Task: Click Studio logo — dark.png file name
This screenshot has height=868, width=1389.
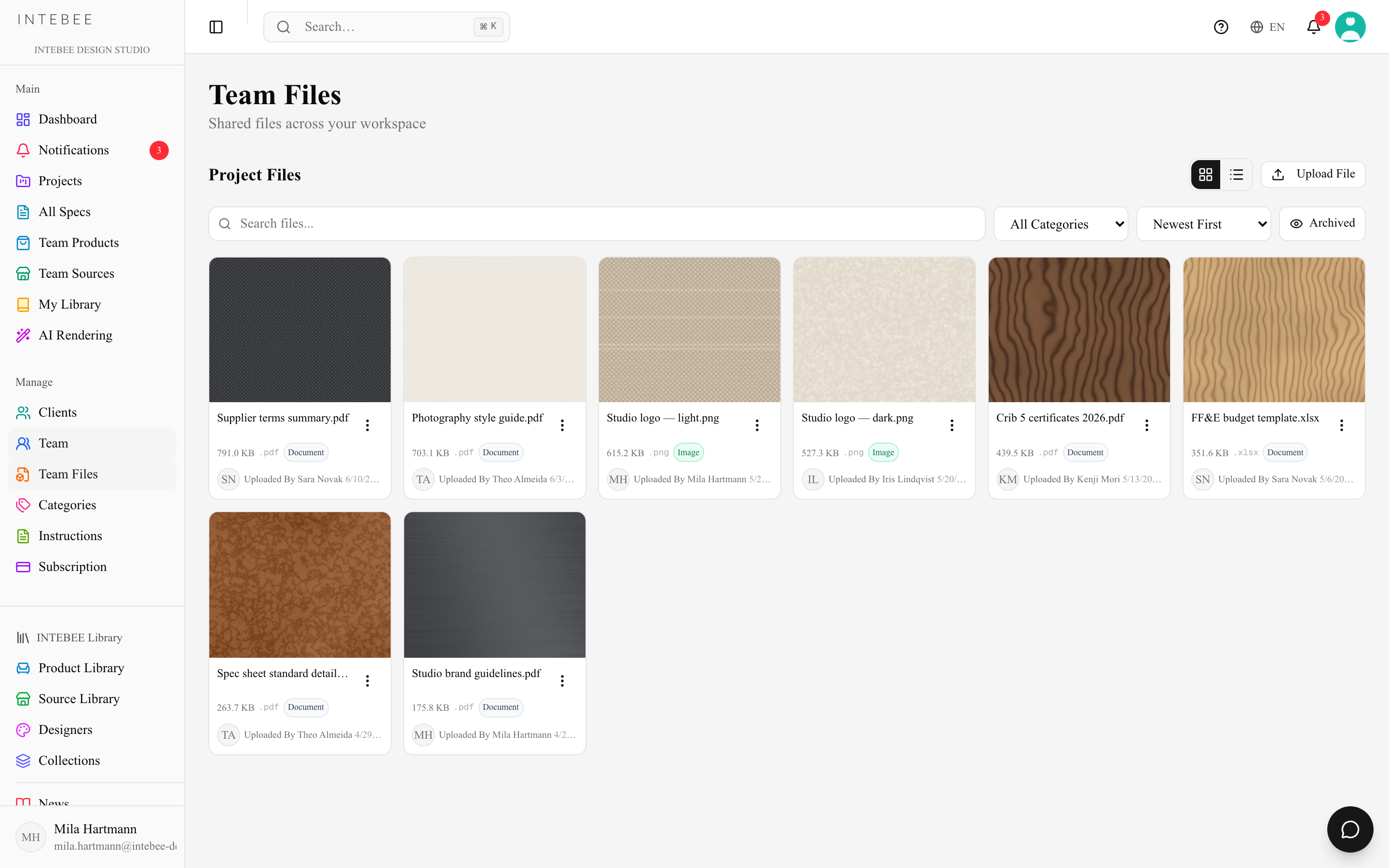Action: click(857, 418)
